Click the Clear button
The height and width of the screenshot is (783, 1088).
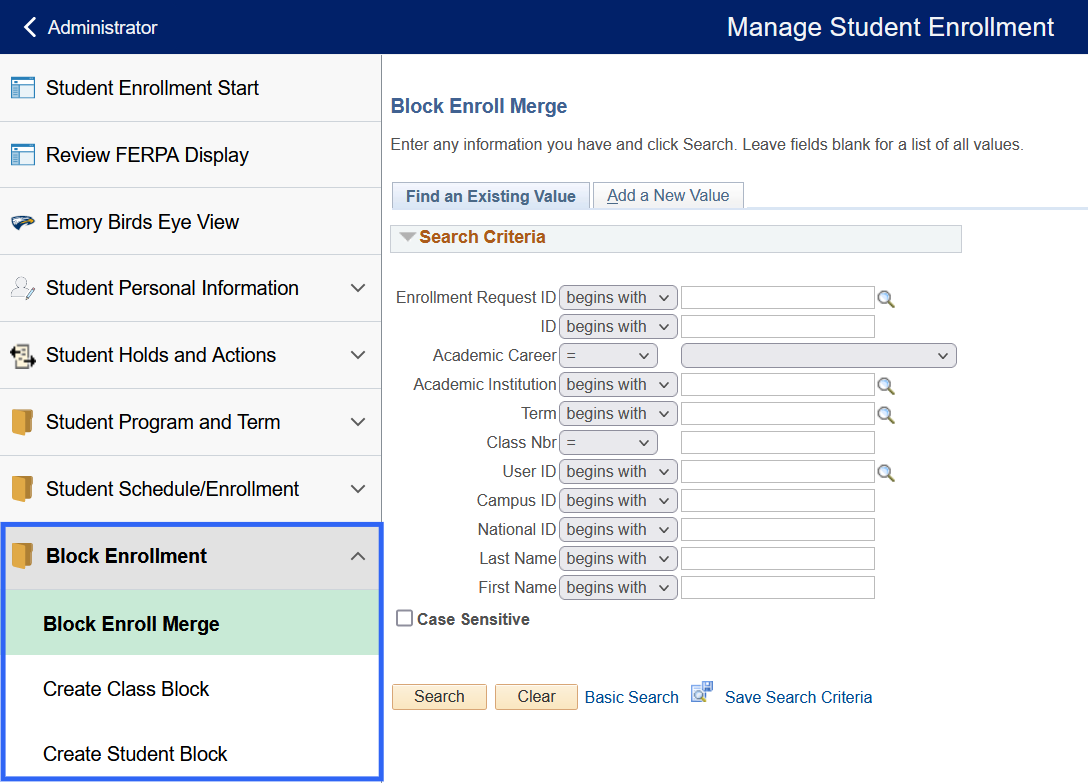536,697
